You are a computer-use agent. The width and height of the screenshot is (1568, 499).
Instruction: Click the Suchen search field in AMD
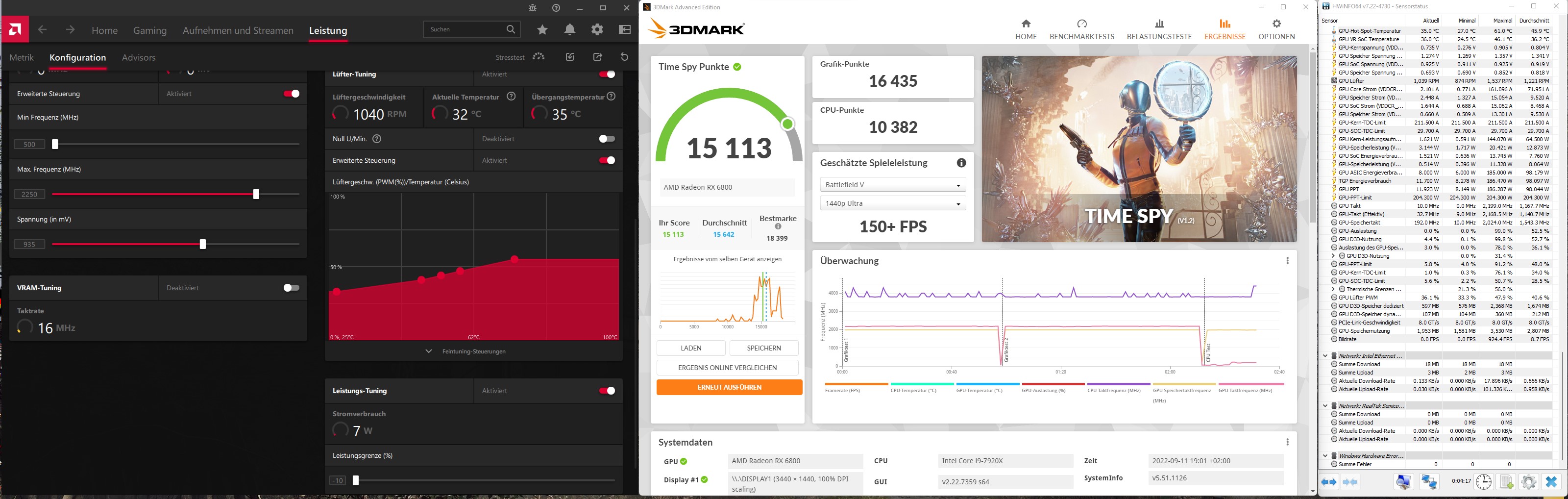[x=472, y=29]
